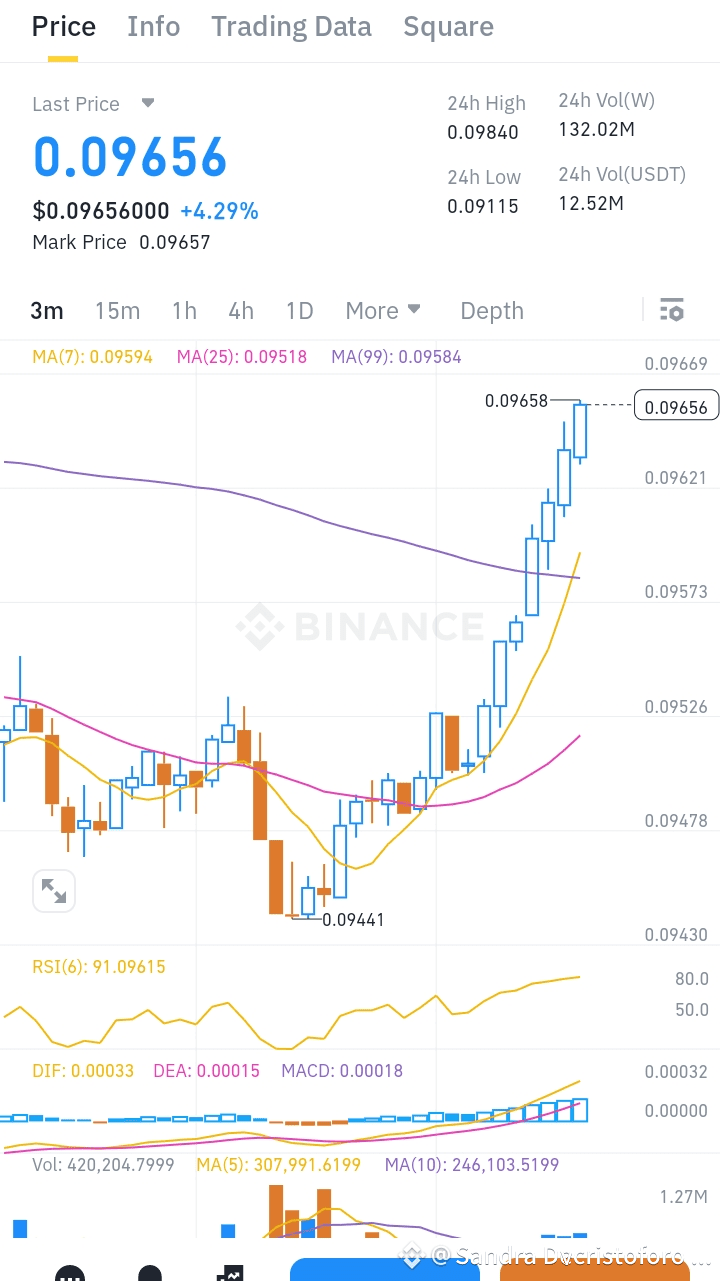
Task: Select the Depth view
Action: tap(491, 310)
